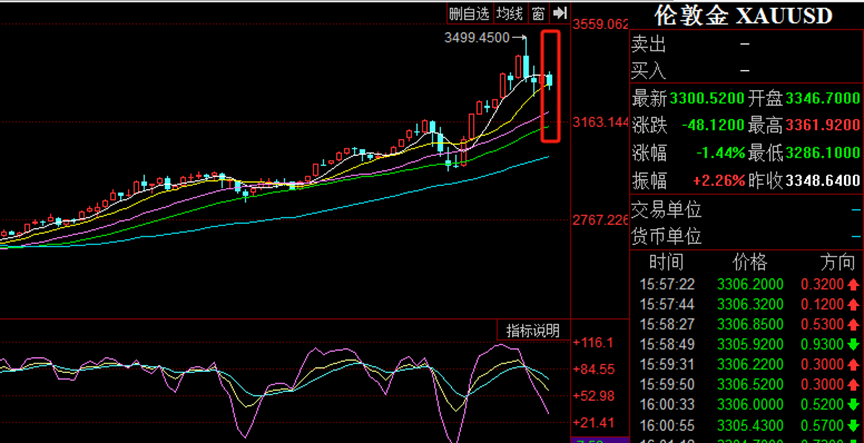Click the 时间 column header
The image size is (864, 443).
click(x=666, y=262)
